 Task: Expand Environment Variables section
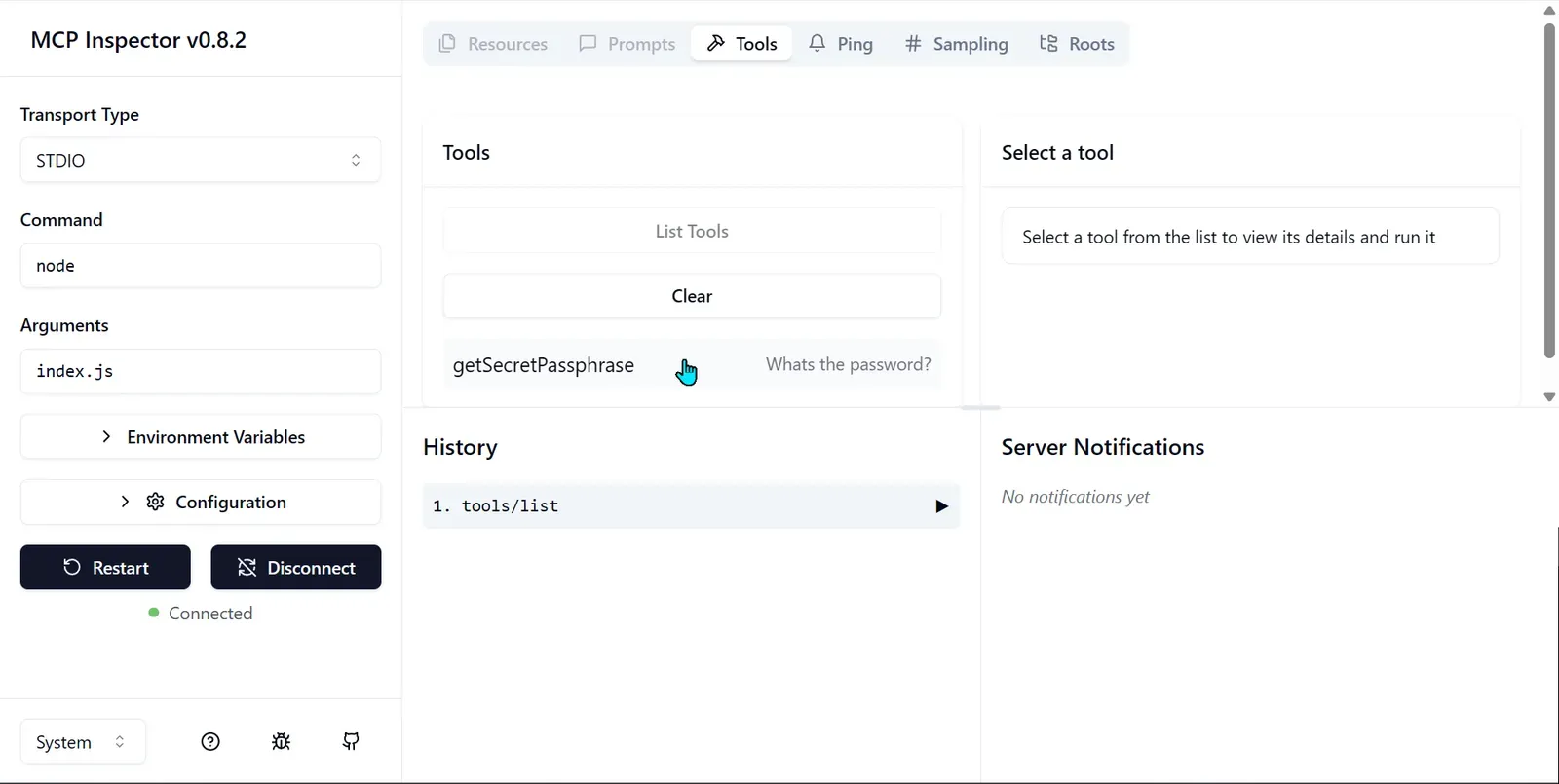pyautogui.click(x=201, y=437)
